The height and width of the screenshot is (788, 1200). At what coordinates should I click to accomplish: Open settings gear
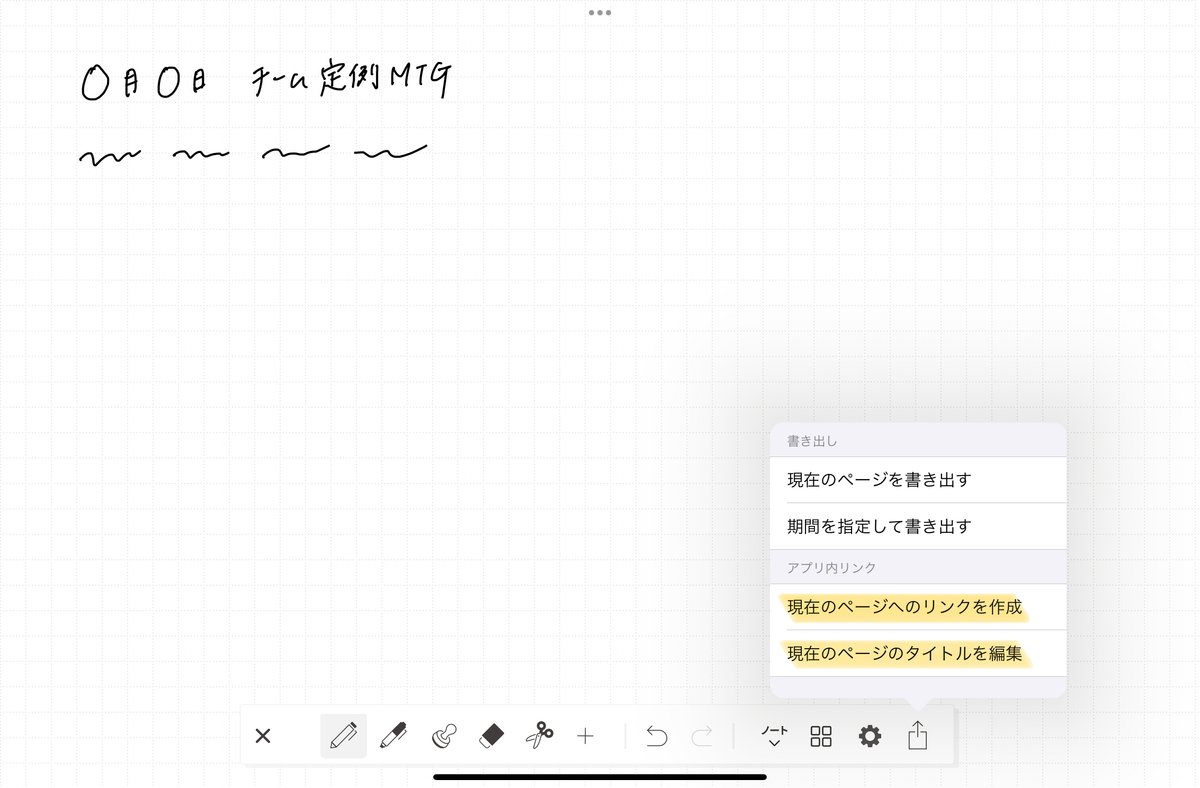[870, 737]
